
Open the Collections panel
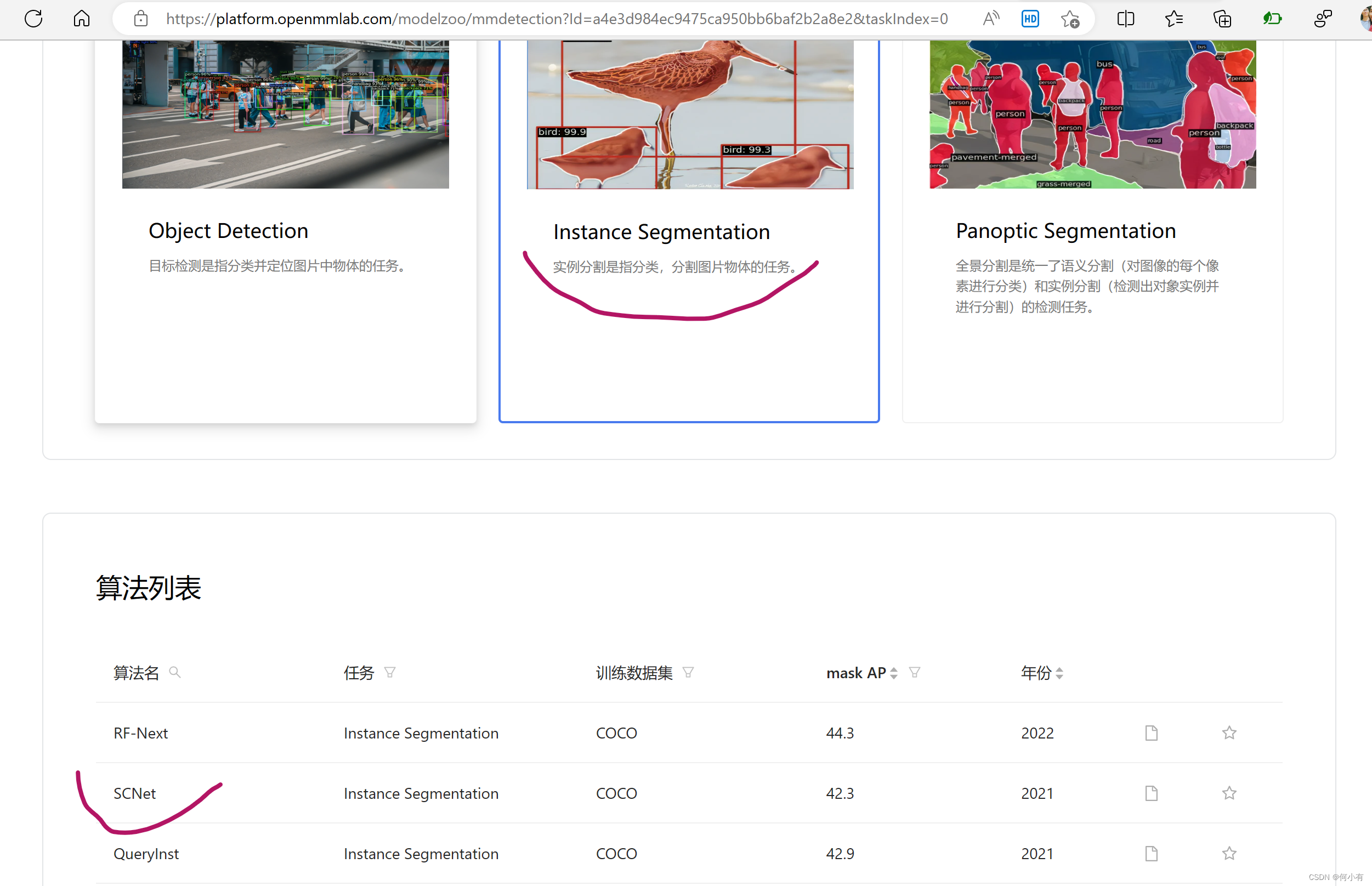(1222, 19)
